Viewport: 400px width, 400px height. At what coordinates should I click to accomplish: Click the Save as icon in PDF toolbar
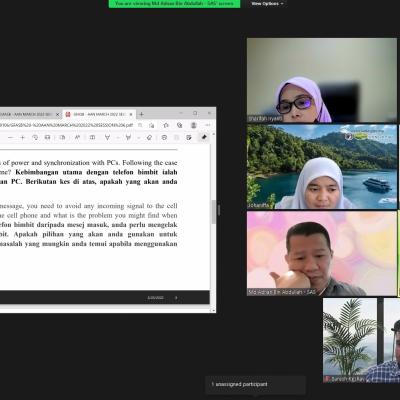pos(189,137)
